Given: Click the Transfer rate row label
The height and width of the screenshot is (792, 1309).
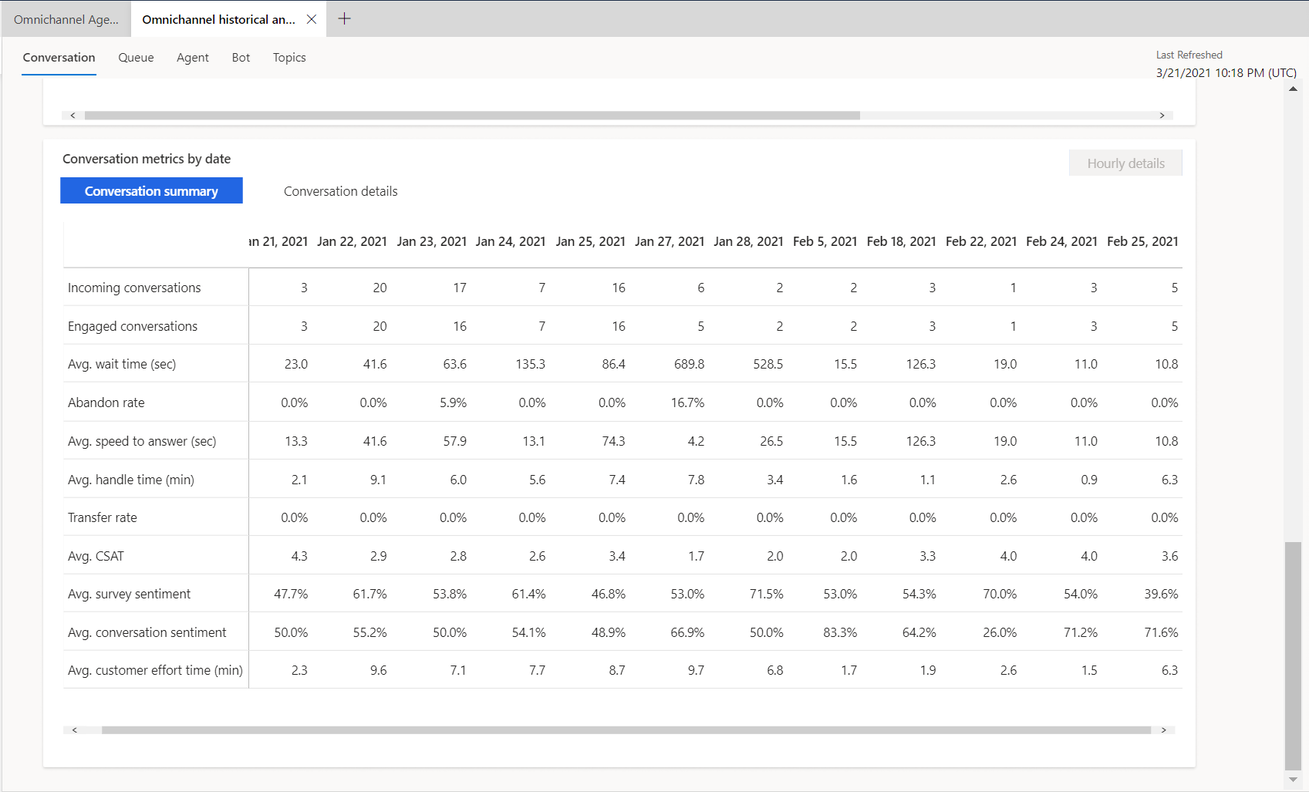Looking at the screenshot, I should point(102,518).
